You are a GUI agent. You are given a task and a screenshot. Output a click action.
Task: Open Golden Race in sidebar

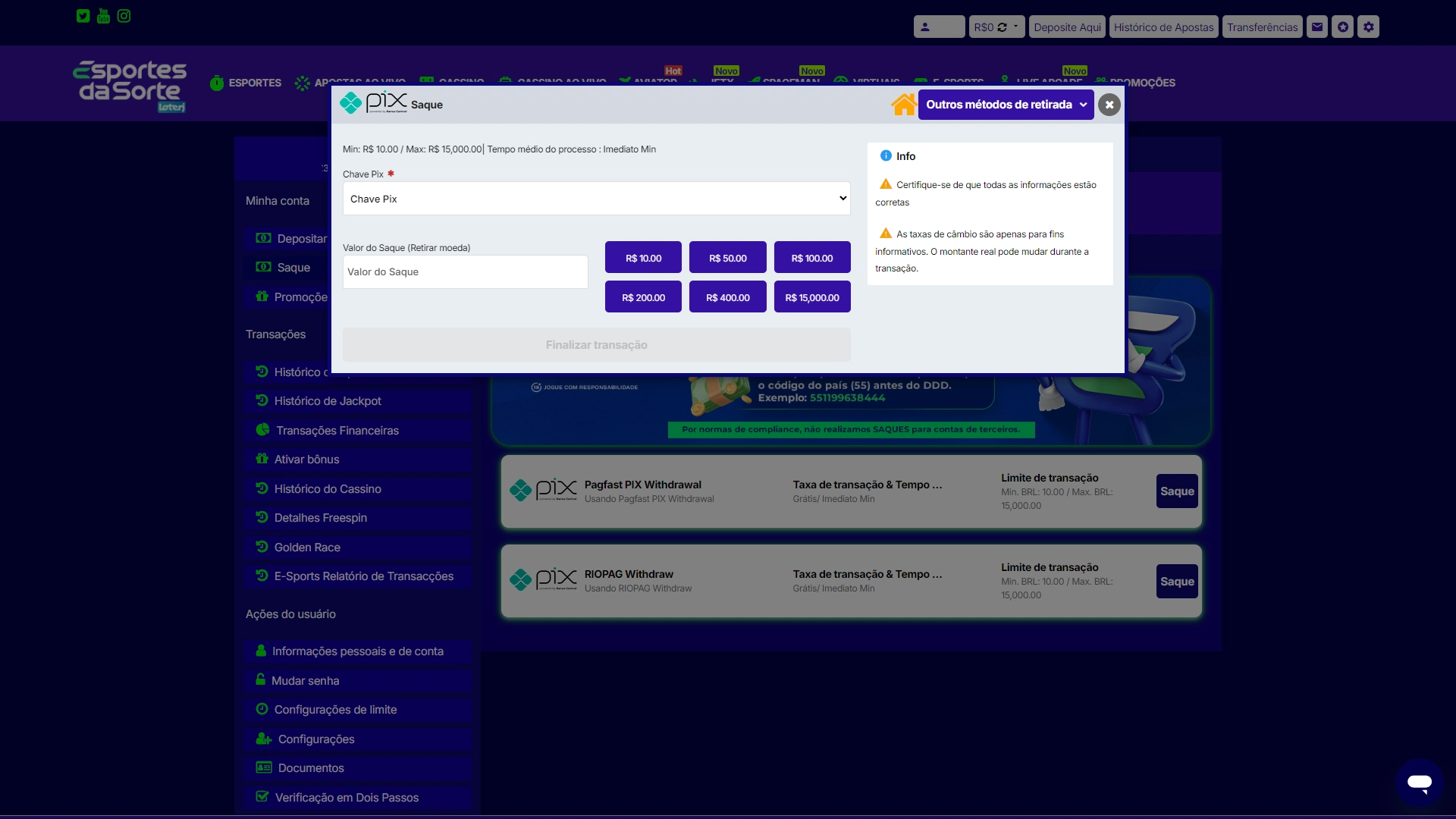358,548
